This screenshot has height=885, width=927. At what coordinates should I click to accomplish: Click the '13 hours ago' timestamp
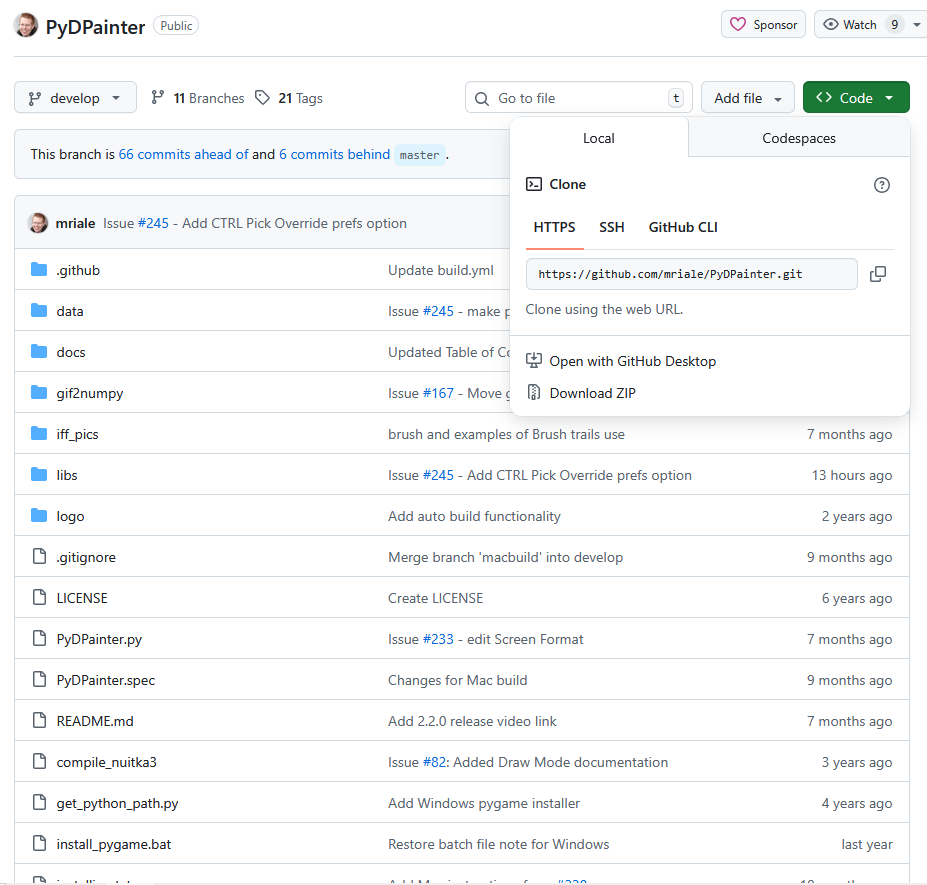(851, 475)
